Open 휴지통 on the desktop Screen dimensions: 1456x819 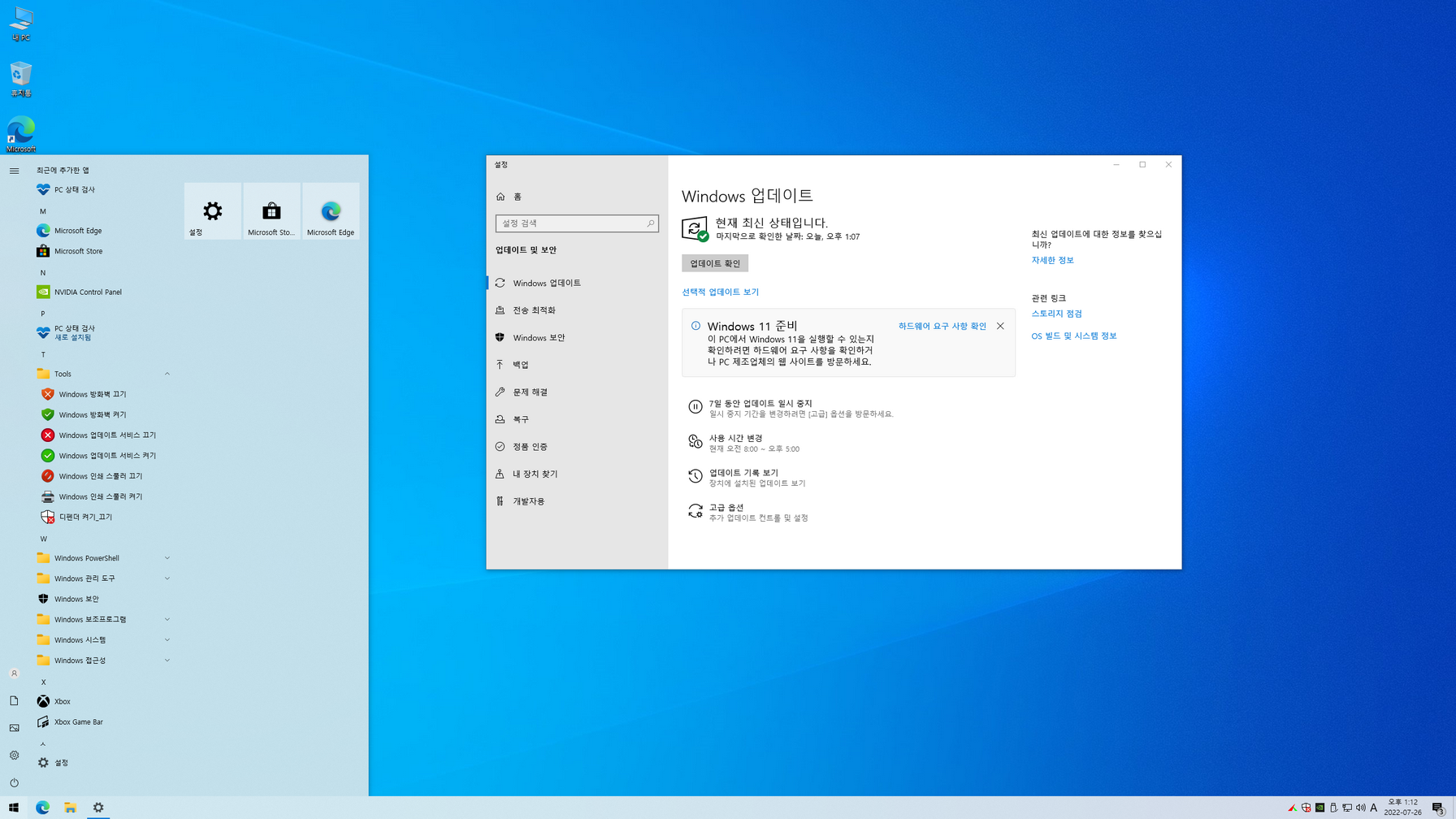coord(20,80)
